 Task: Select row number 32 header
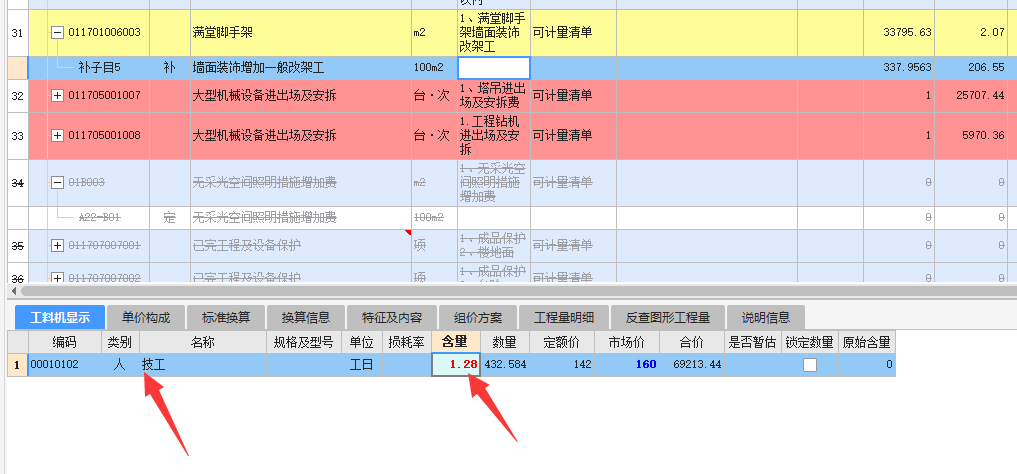click(x=18, y=95)
